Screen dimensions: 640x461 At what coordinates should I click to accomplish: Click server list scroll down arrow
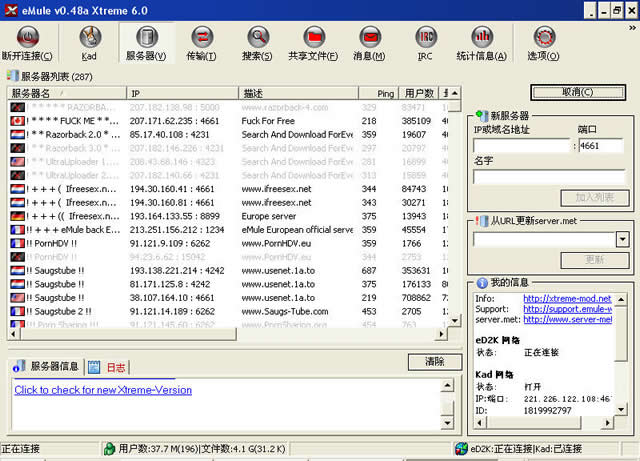pos(455,321)
